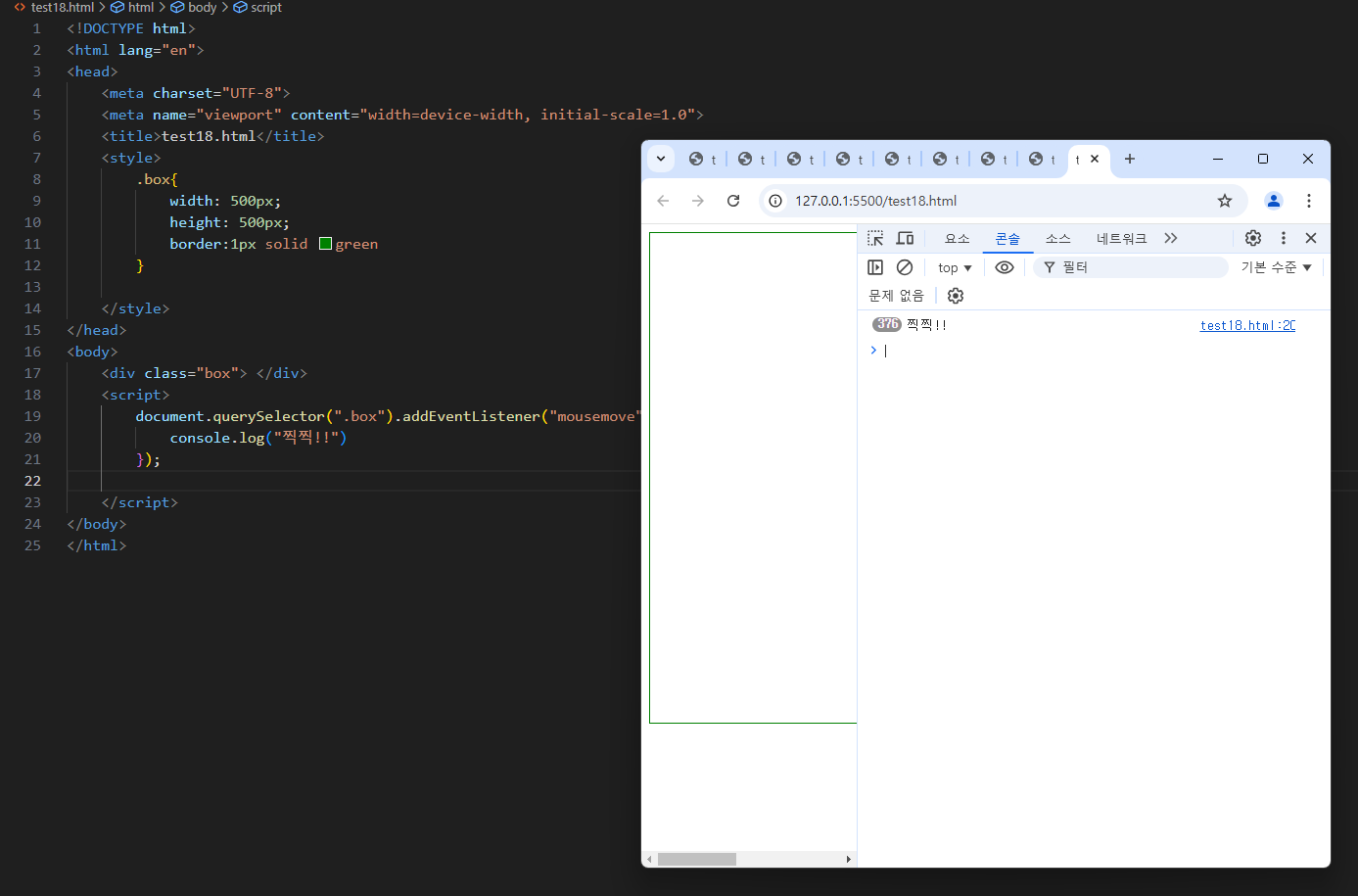Go back in the Chrome browser
Image resolution: width=1358 pixels, height=896 pixels.
[x=663, y=201]
